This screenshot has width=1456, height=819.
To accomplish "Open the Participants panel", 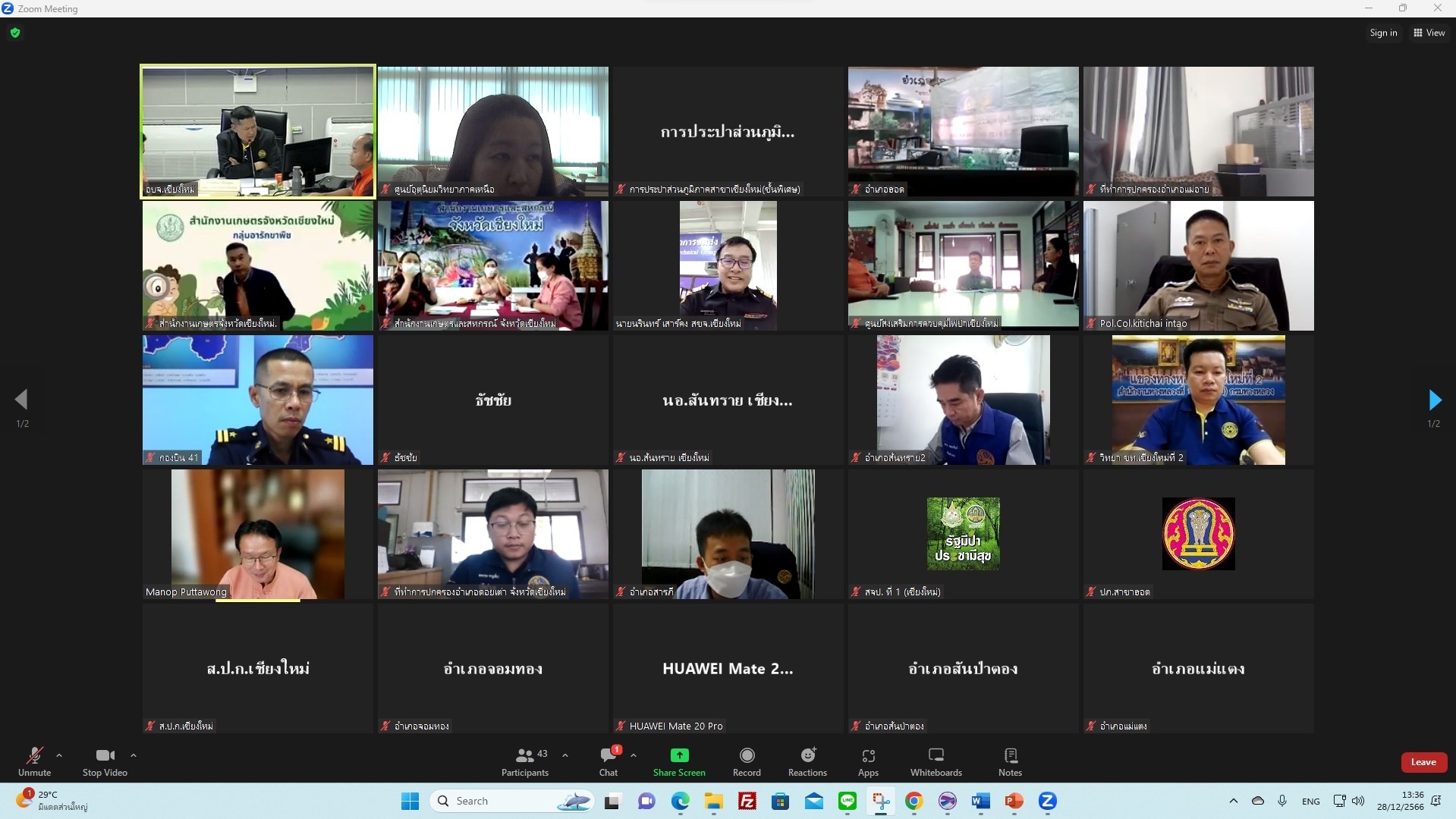I will 524,761.
